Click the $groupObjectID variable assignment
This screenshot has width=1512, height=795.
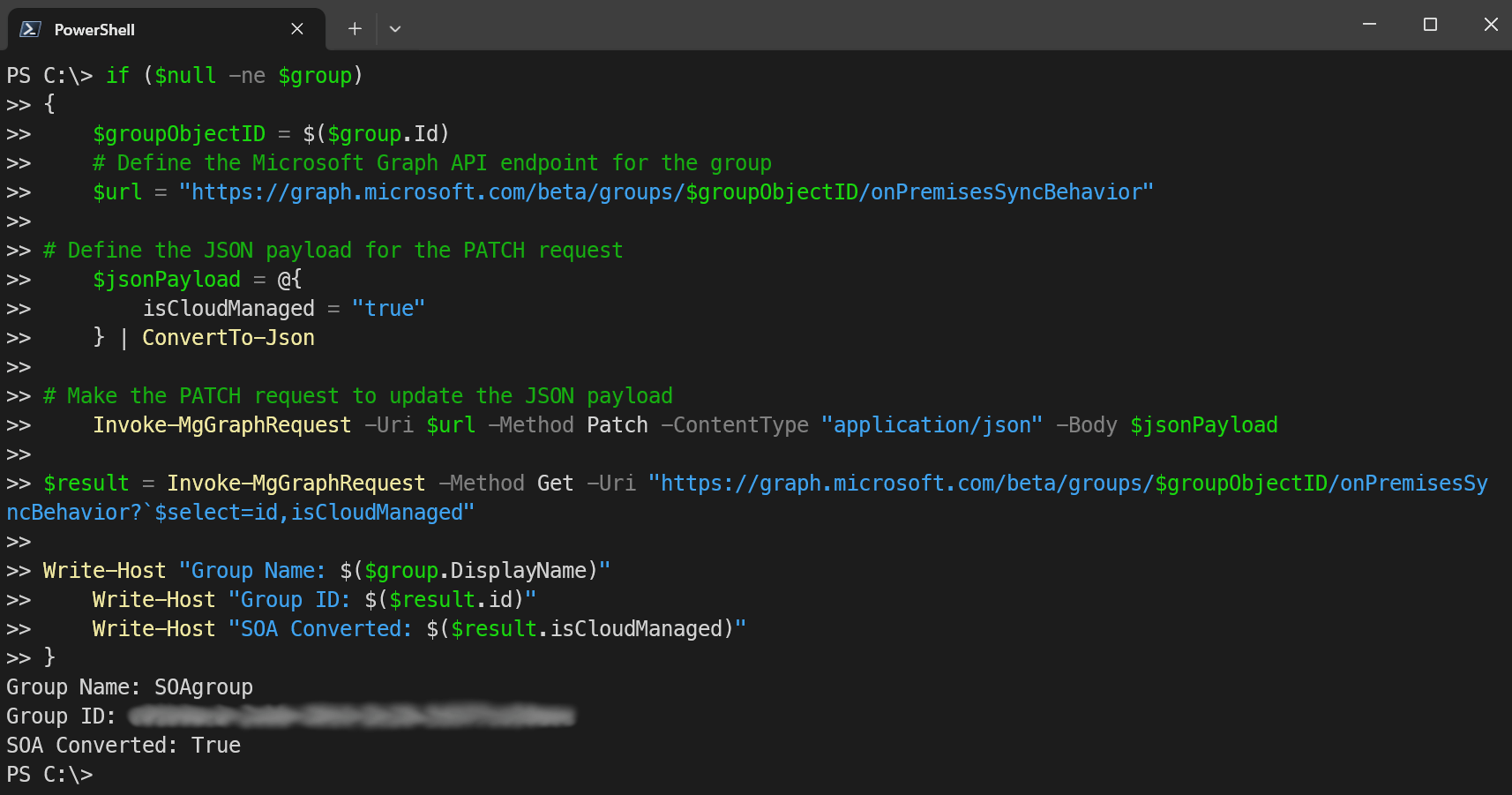point(179,134)
